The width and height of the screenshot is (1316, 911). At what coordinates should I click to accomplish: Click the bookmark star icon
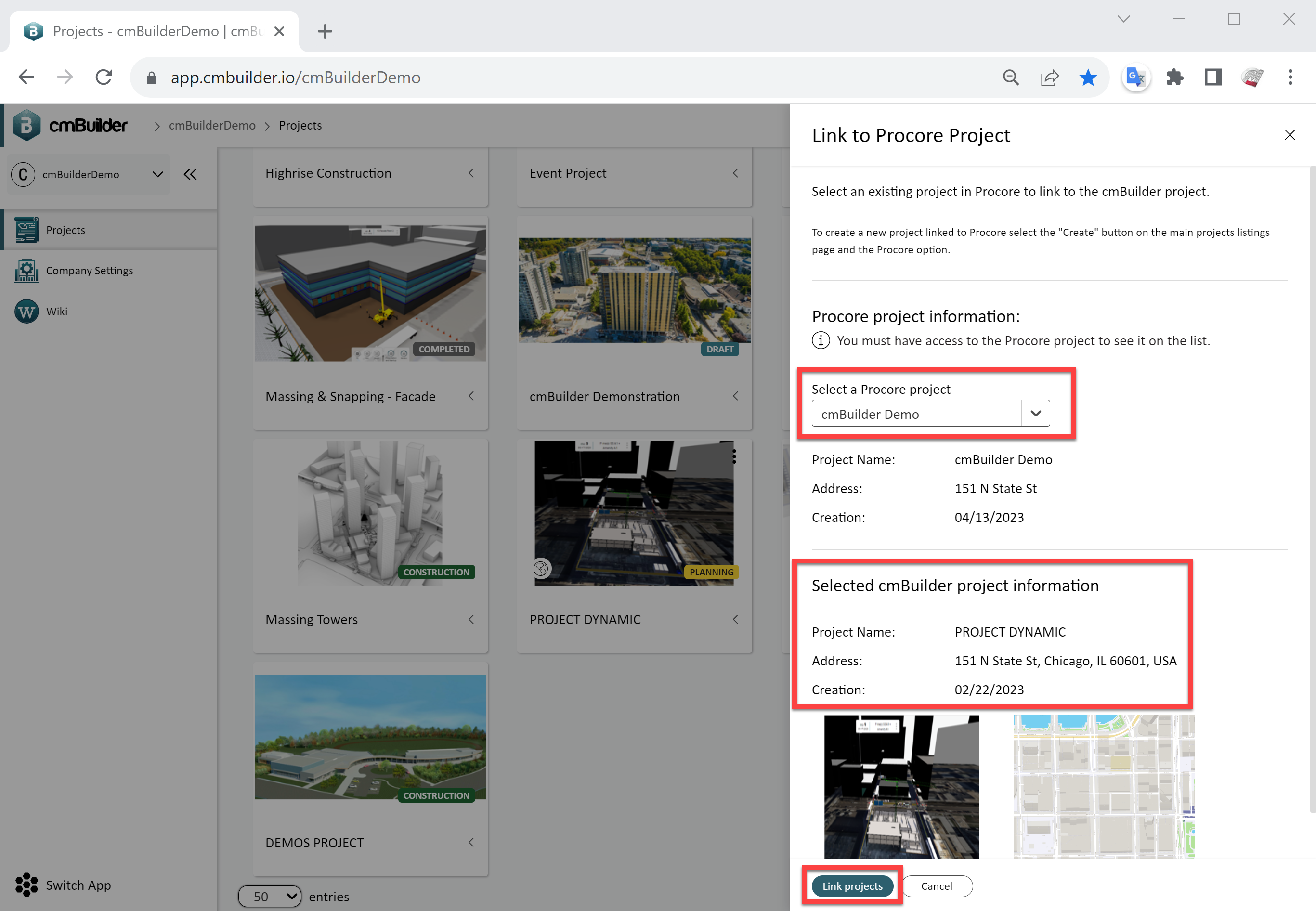[1088, 77]
